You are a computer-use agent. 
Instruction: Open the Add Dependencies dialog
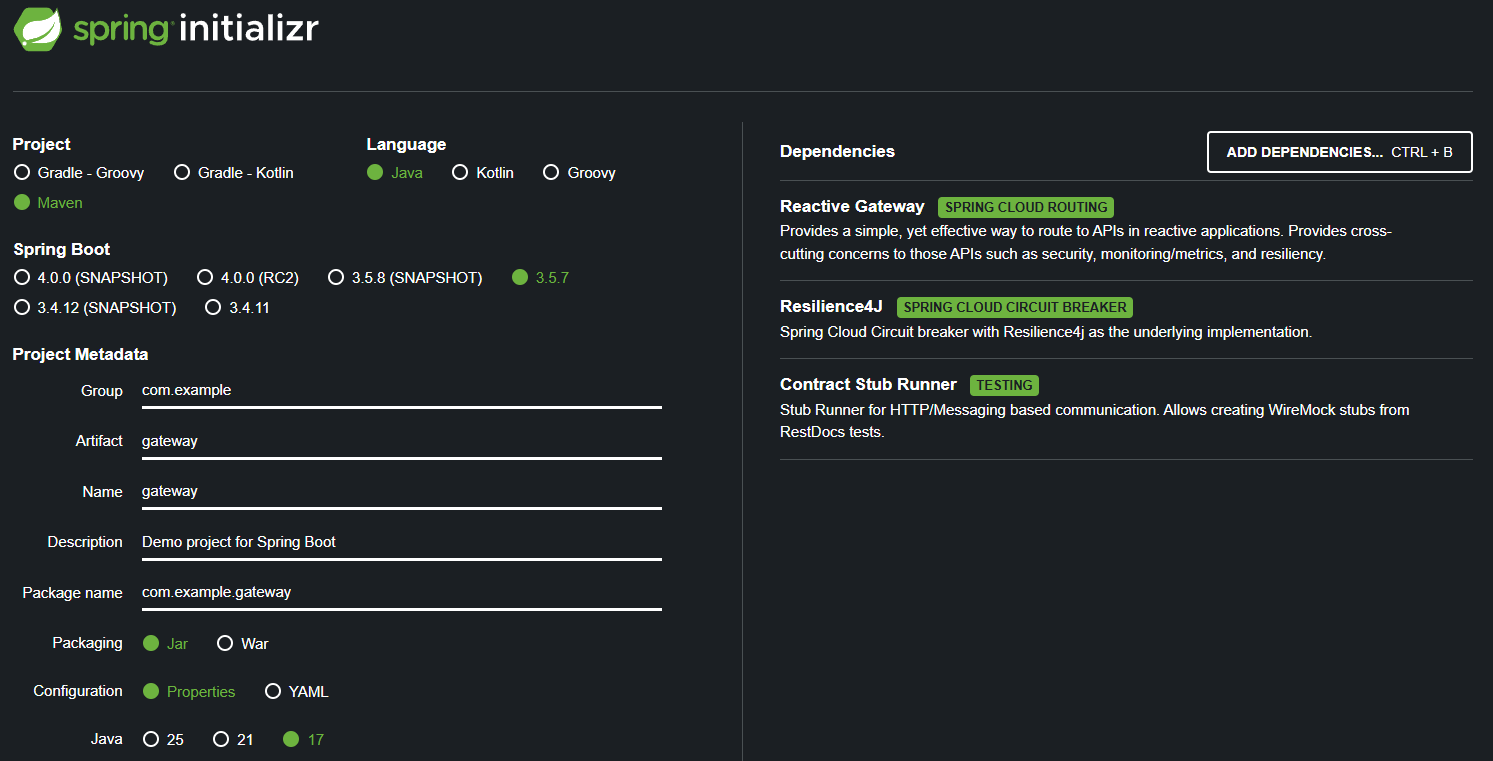(1340, 152)
